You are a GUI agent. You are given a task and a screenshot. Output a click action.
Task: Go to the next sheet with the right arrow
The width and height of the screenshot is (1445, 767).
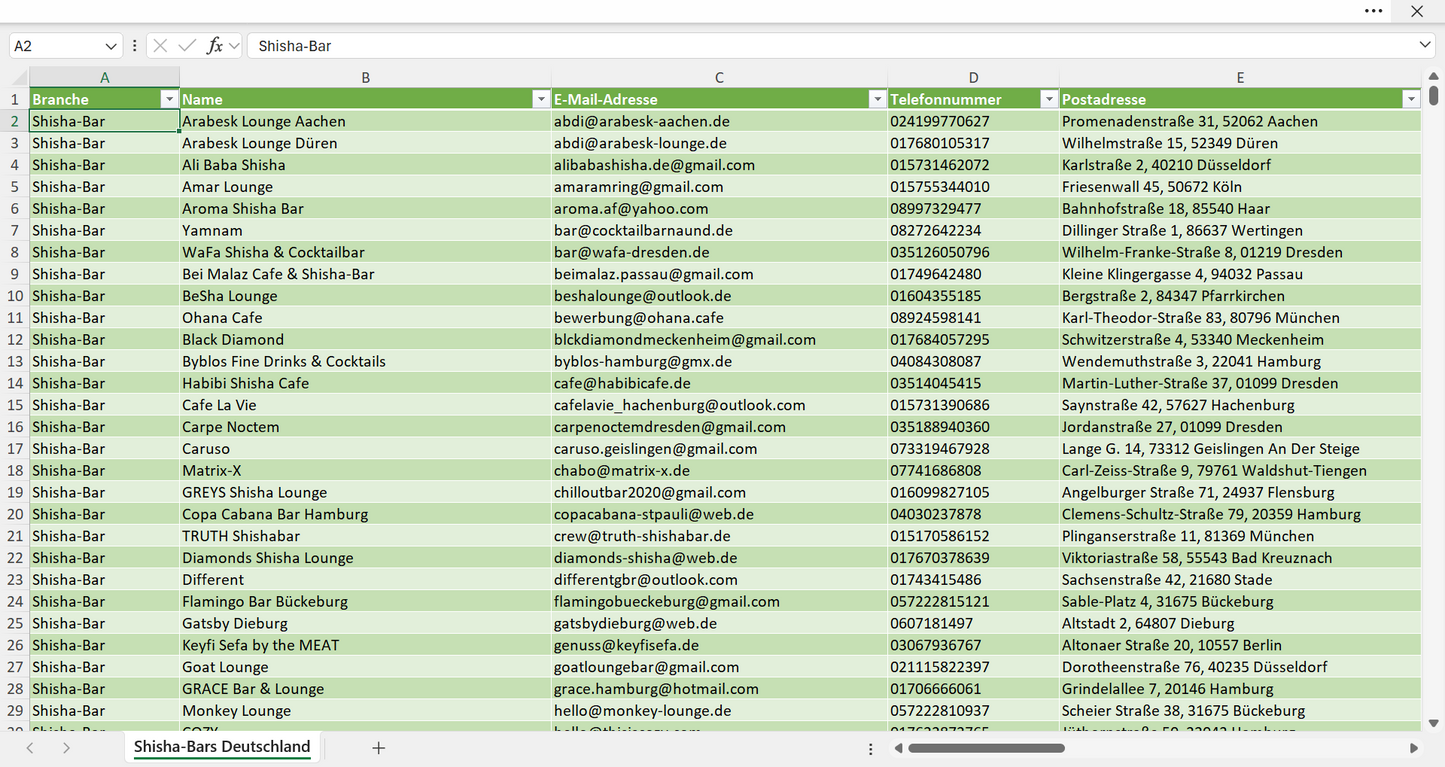point(66,748)
